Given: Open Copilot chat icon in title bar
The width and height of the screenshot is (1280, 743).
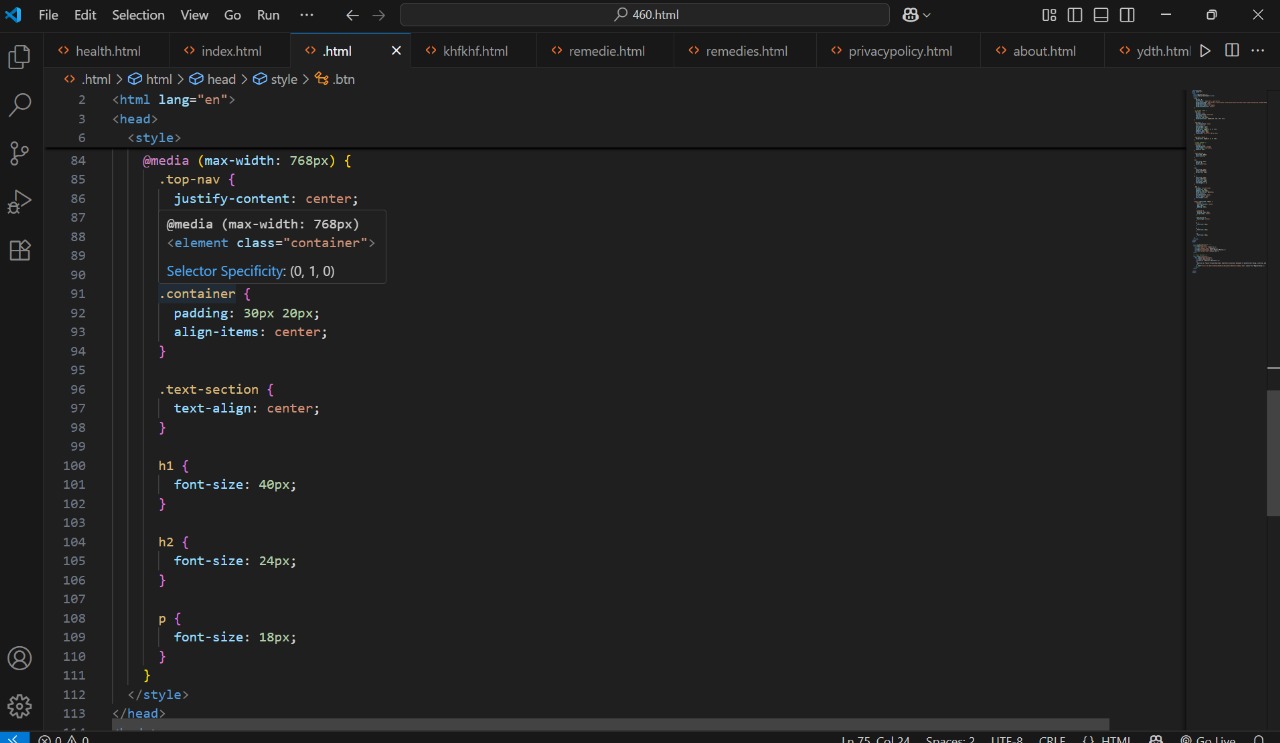Looking at the screenshot, I should pyautogui.click(x=910, y=15).
